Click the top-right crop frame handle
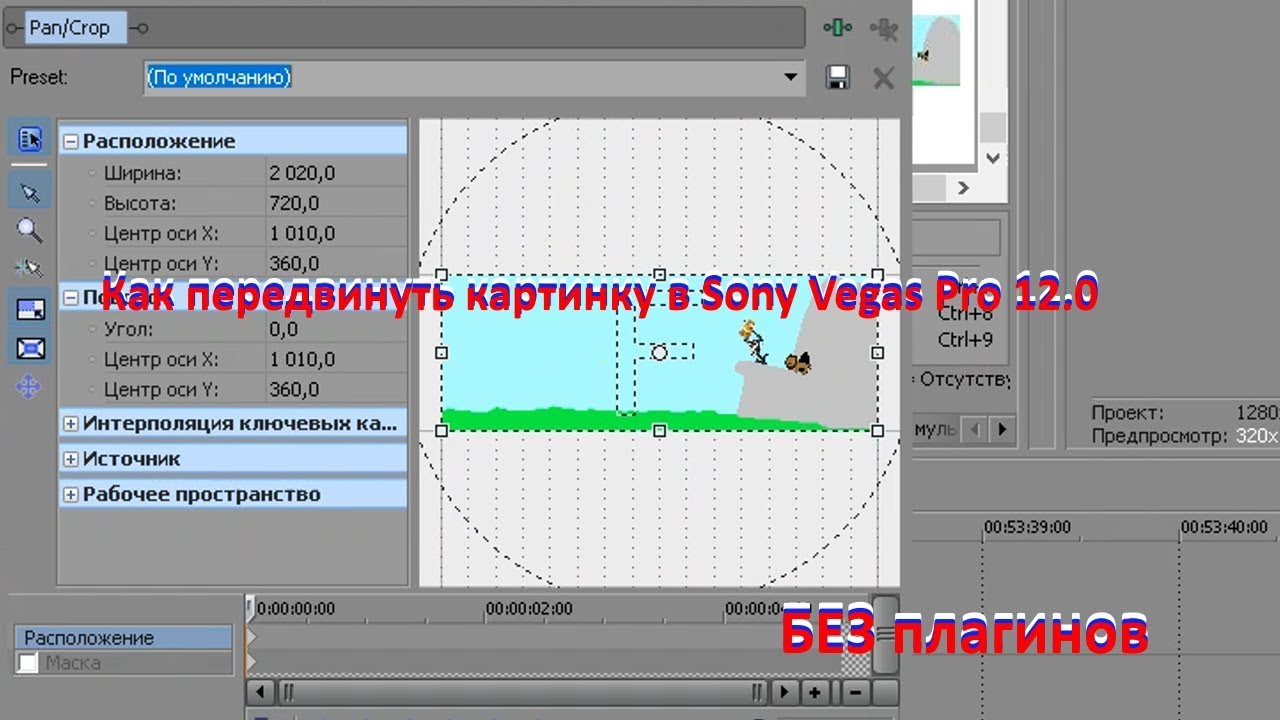The height and width of the screenshot is (720, 1280). [x=877, y=274]
